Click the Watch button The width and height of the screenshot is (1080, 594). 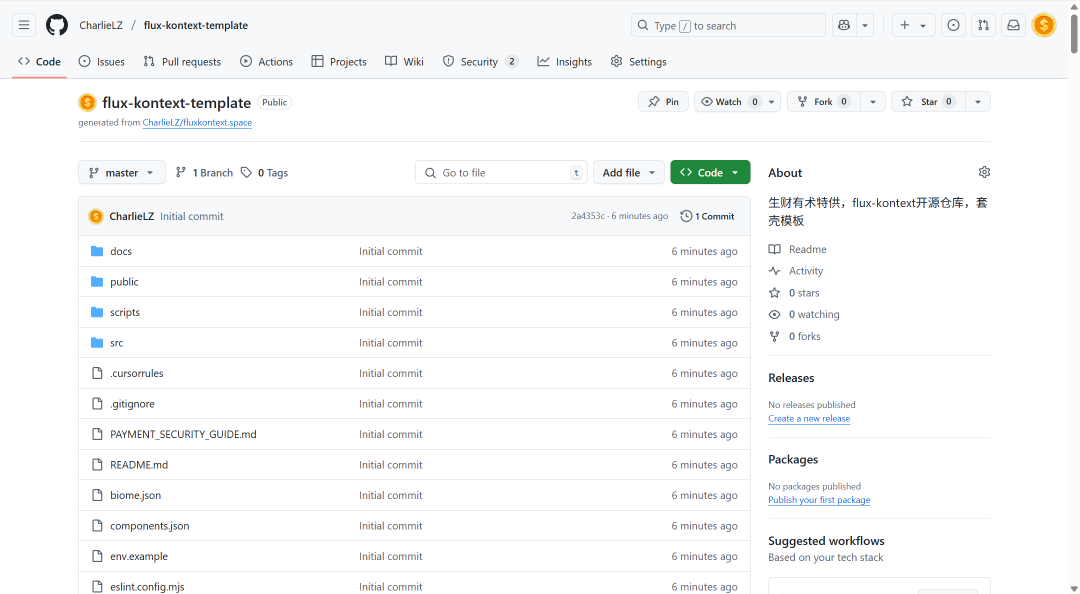pyautogui.click(x=730, y=101)
